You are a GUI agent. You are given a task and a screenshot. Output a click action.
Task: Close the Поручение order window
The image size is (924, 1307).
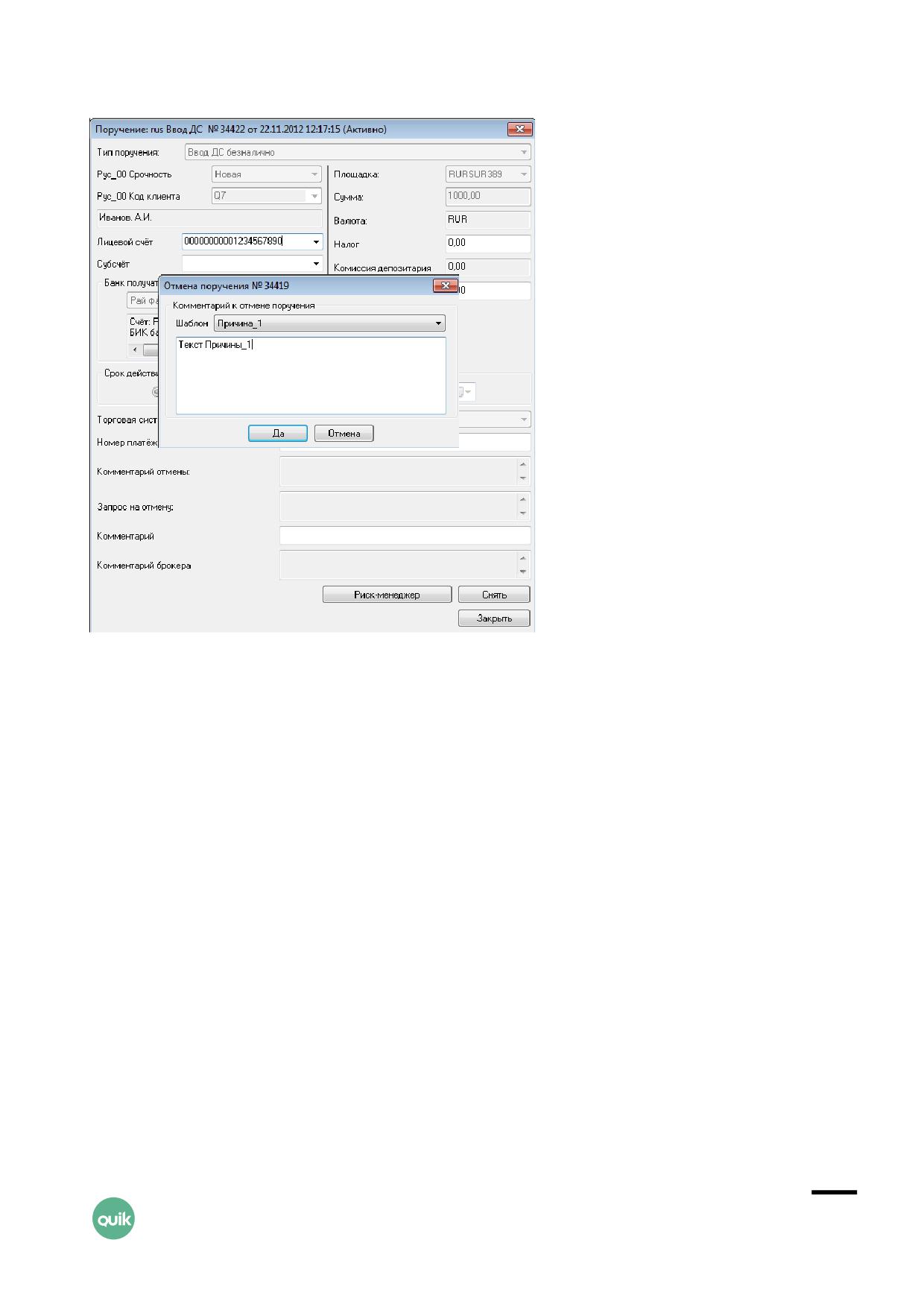coord(519,129)
